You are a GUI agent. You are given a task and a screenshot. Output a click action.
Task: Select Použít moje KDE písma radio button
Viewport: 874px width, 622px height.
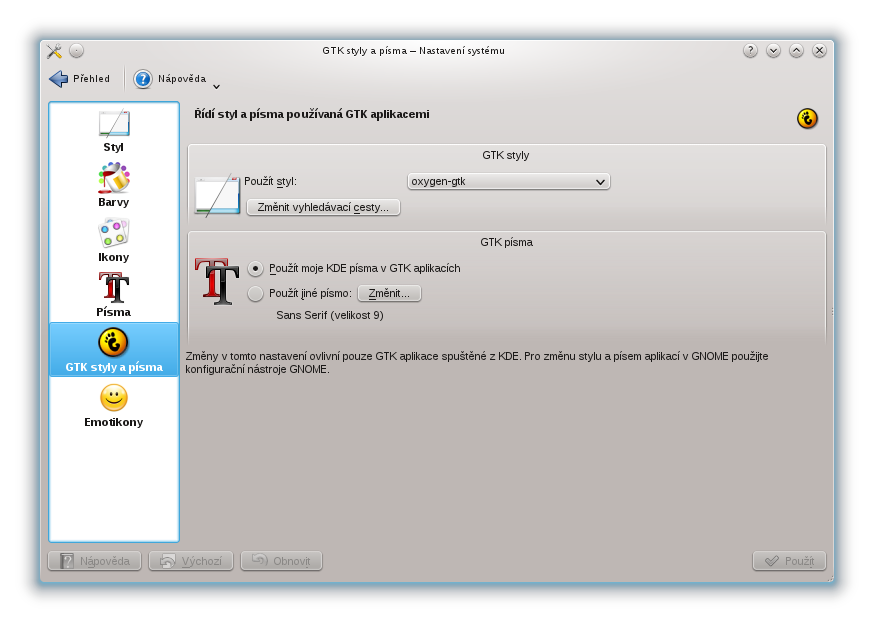point(255,269)
